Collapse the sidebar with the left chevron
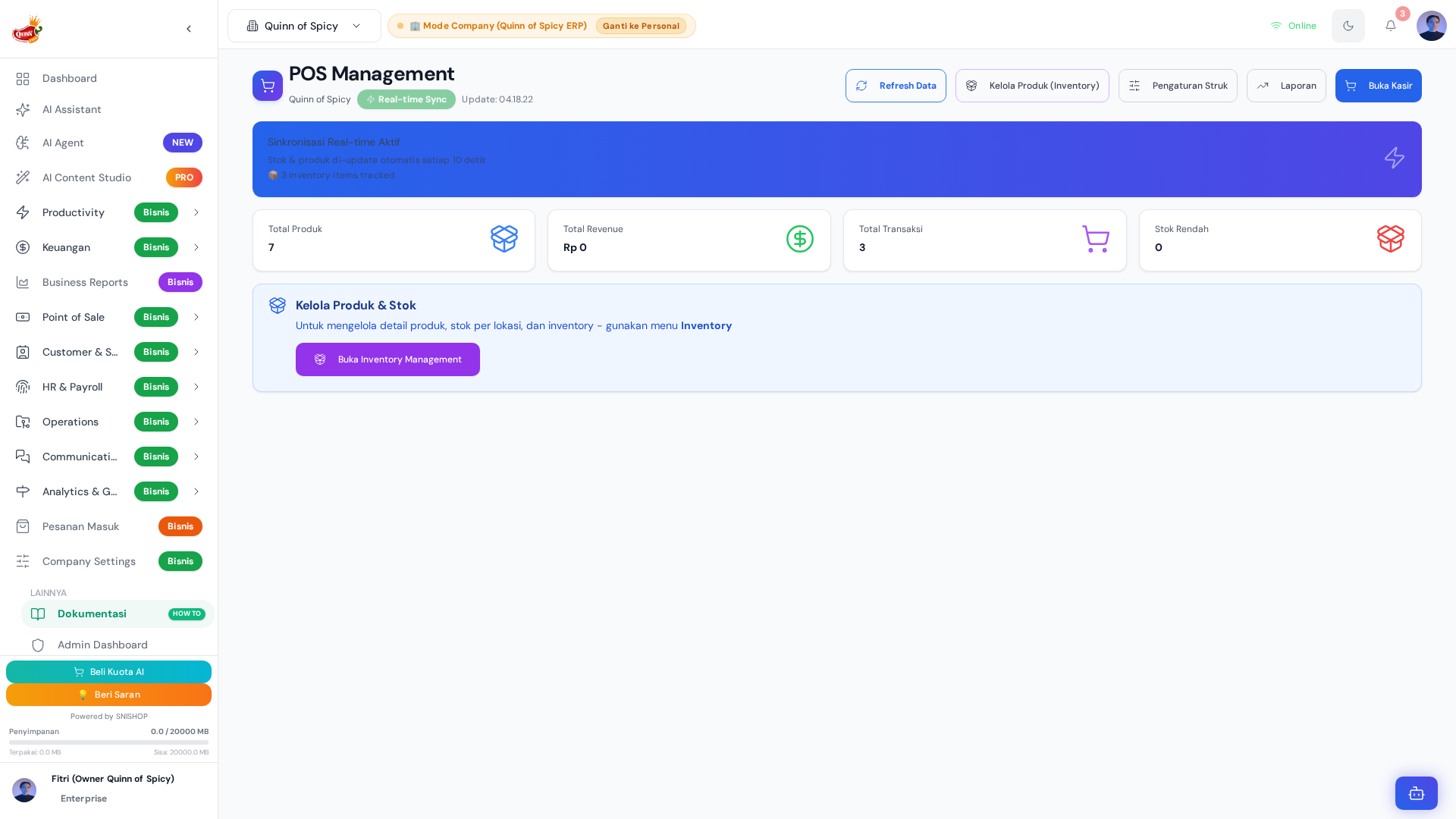 pos(189,29)
